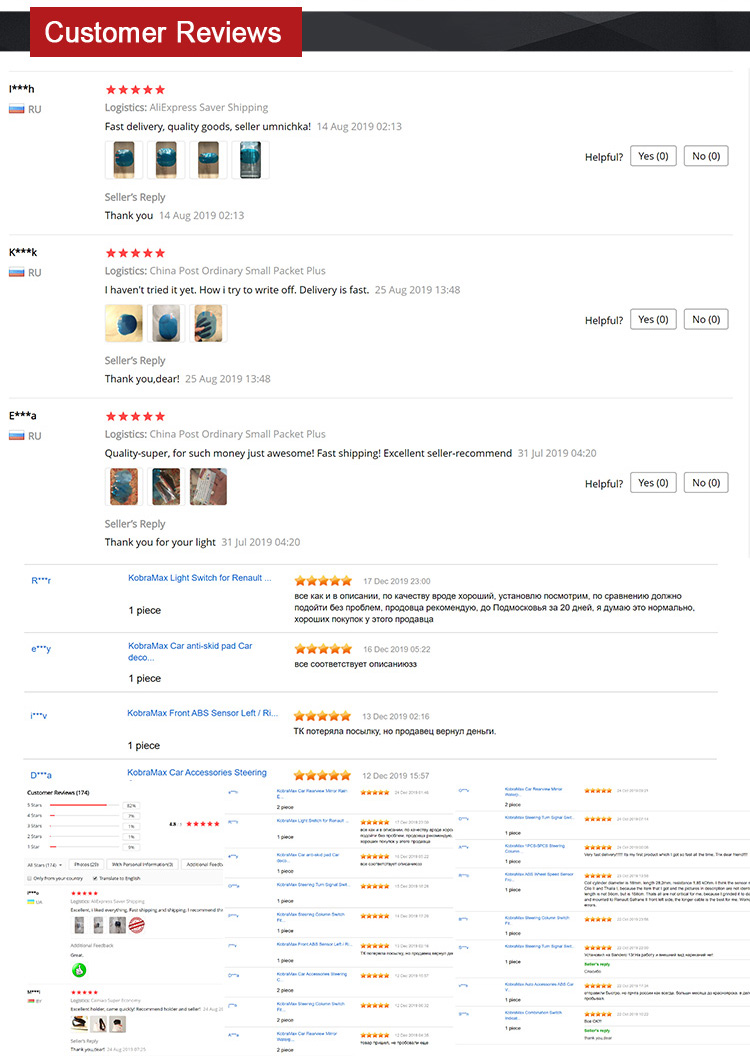
Task: Click the Russian flag under reviewer l***h
Action: pyautogui.click(x=16, y=108)
